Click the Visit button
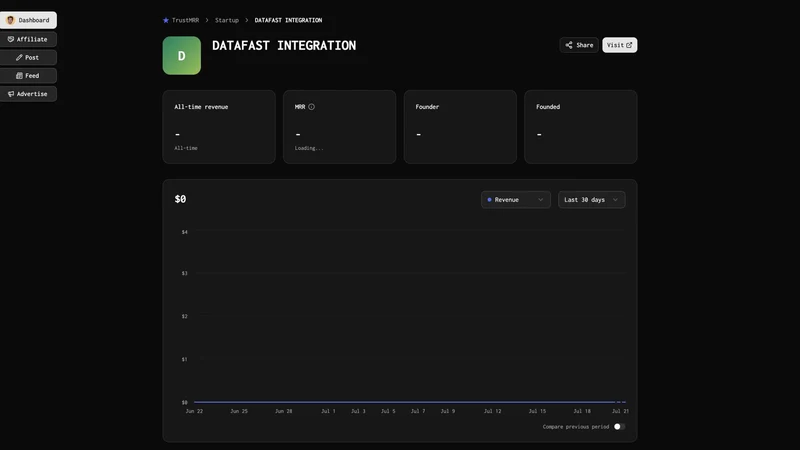800x450 pixels. (x=619, y=45)
